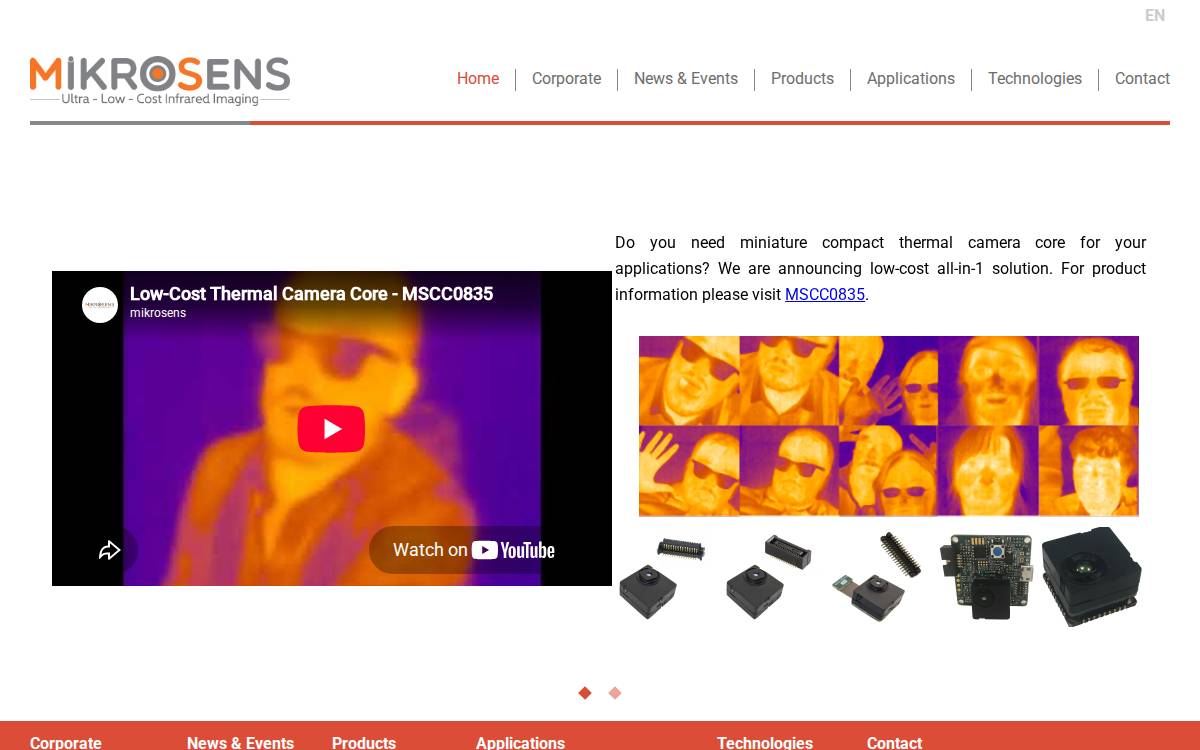Click the footer Contact link

894,743
